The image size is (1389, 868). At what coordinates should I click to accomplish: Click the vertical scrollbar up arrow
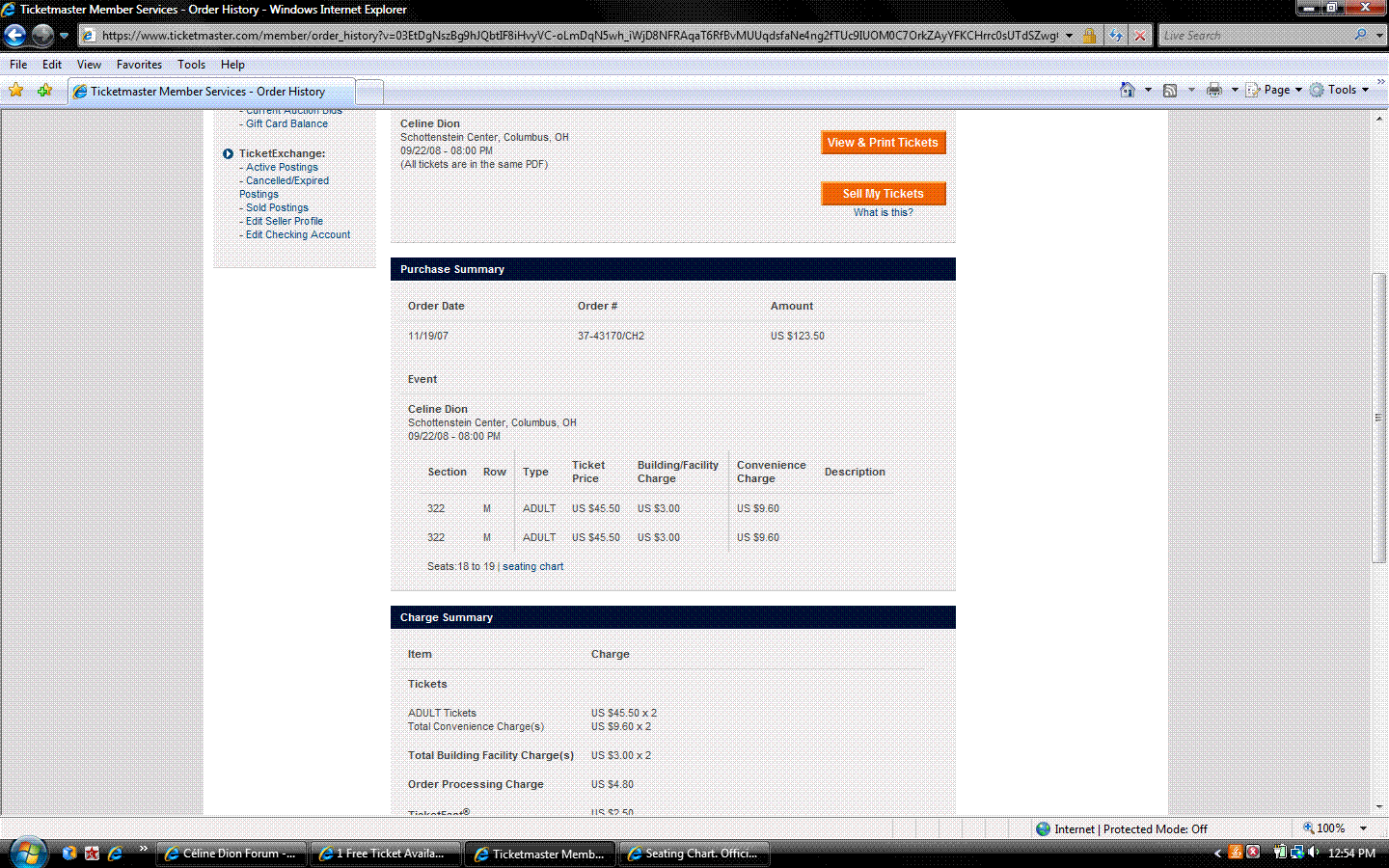click(x=1380, y=118)
